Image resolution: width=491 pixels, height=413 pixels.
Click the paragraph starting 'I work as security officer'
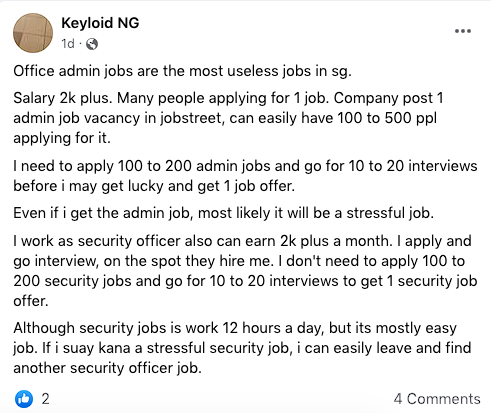point(245,271)
